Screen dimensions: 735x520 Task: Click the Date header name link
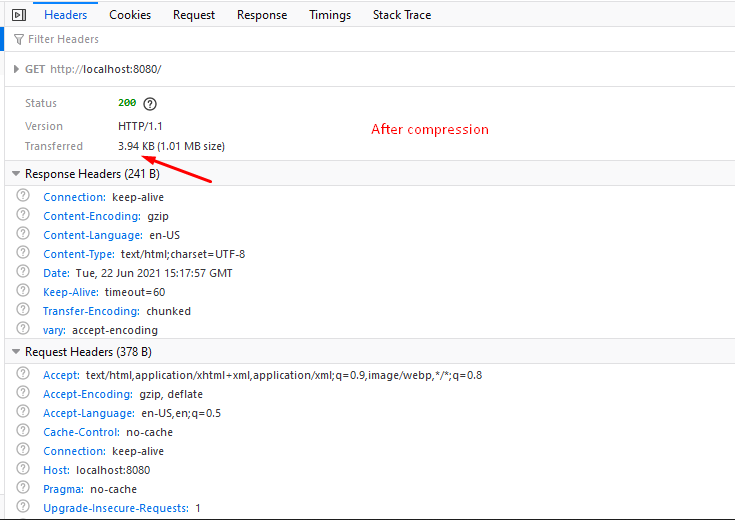56,273
